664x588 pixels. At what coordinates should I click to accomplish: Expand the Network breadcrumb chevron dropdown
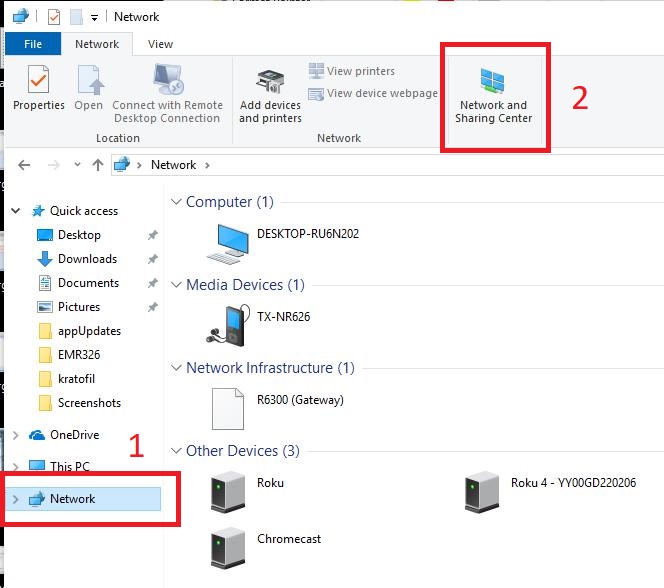[x=208, y=165]
